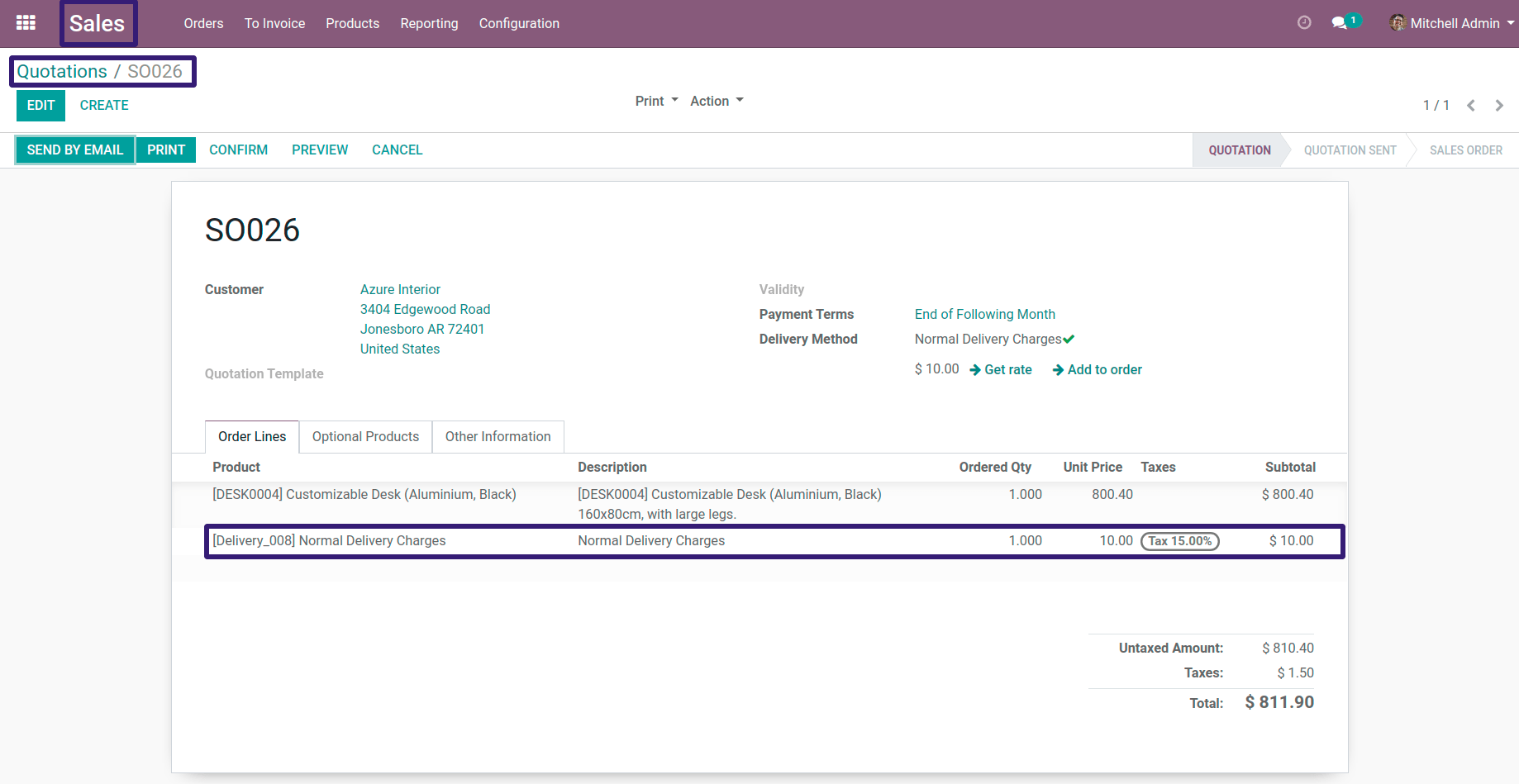Screen dimensions: 1519x784
Task: Click the $ 10.00 delivery rate value
Action: (x=936, y=369)
